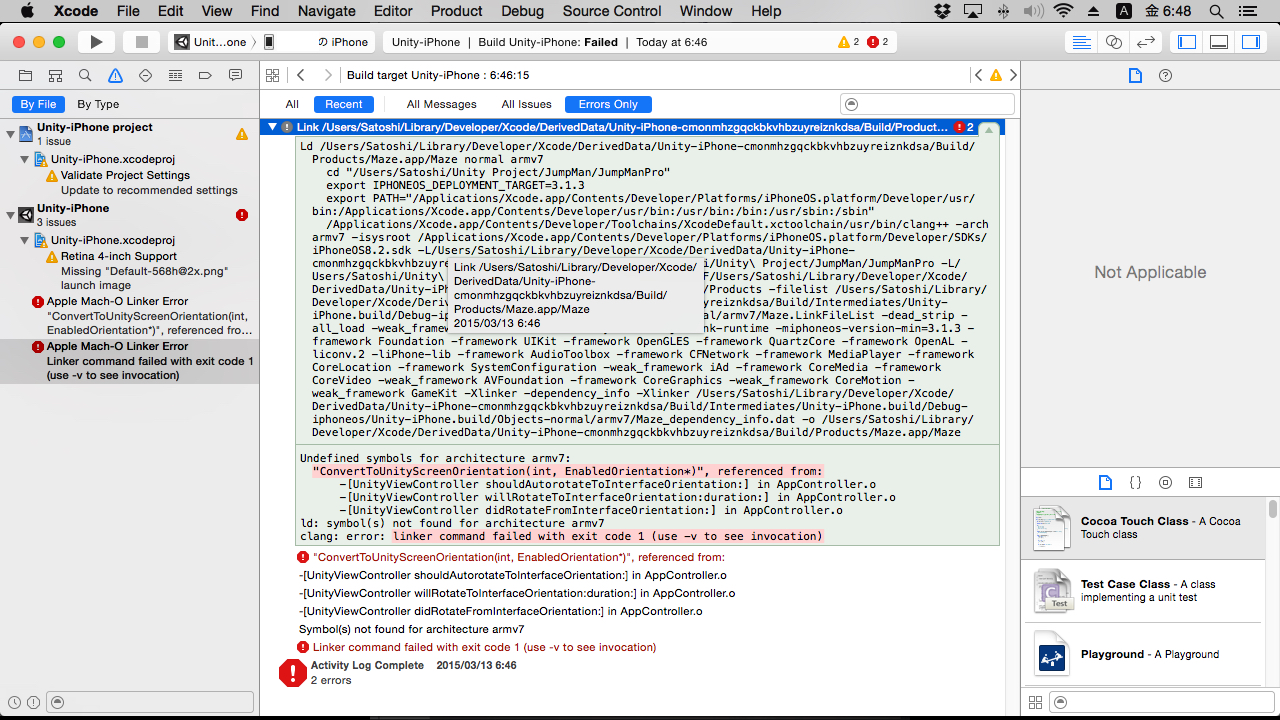
Task: Select the issue navigator warning icon
Action: 115,76
